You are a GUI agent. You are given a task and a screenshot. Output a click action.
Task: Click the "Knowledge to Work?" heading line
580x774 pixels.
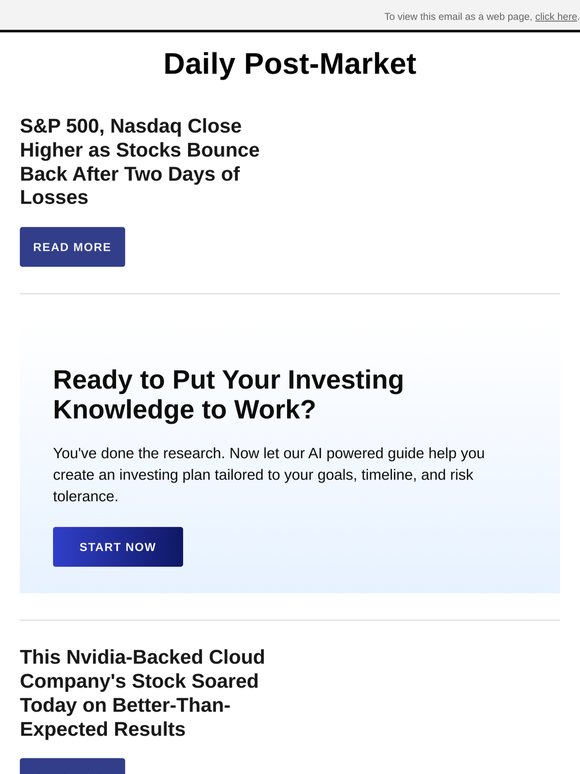(184, 410)
